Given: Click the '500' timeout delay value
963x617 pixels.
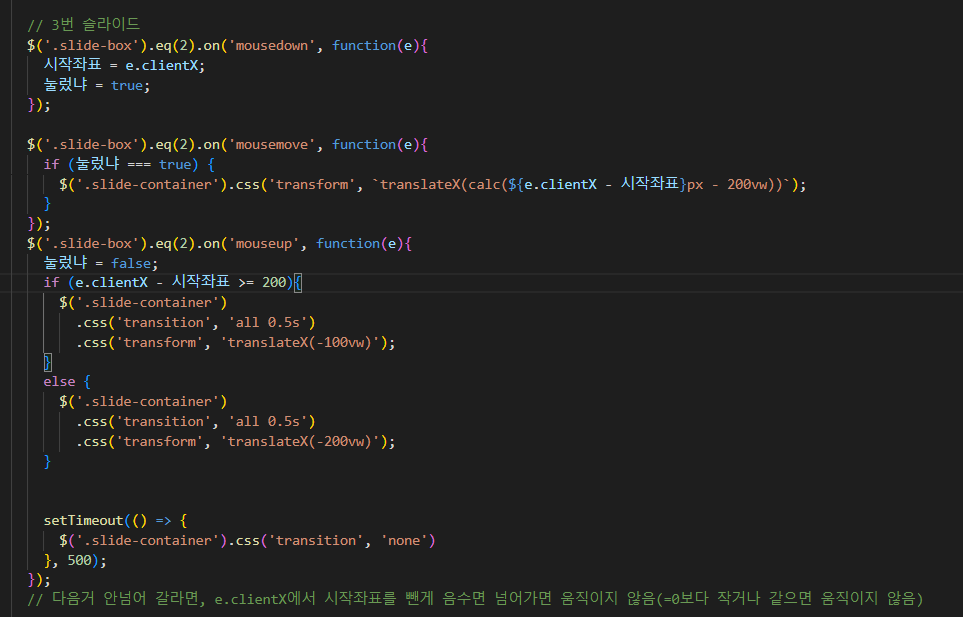Looking at the screenshot, I should pos(79,561).
